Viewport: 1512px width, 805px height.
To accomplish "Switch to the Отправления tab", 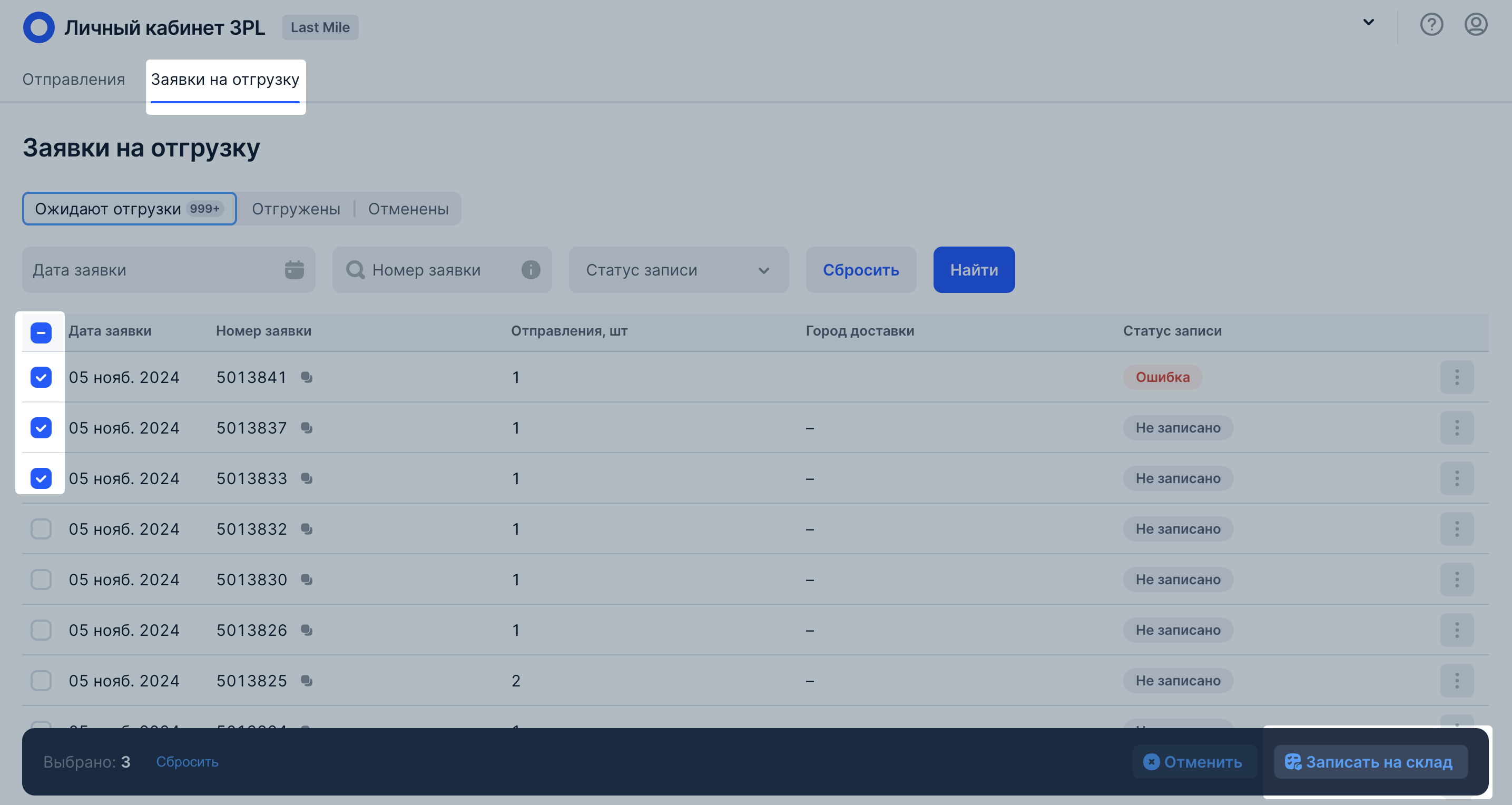I will [x=73, y=79].
